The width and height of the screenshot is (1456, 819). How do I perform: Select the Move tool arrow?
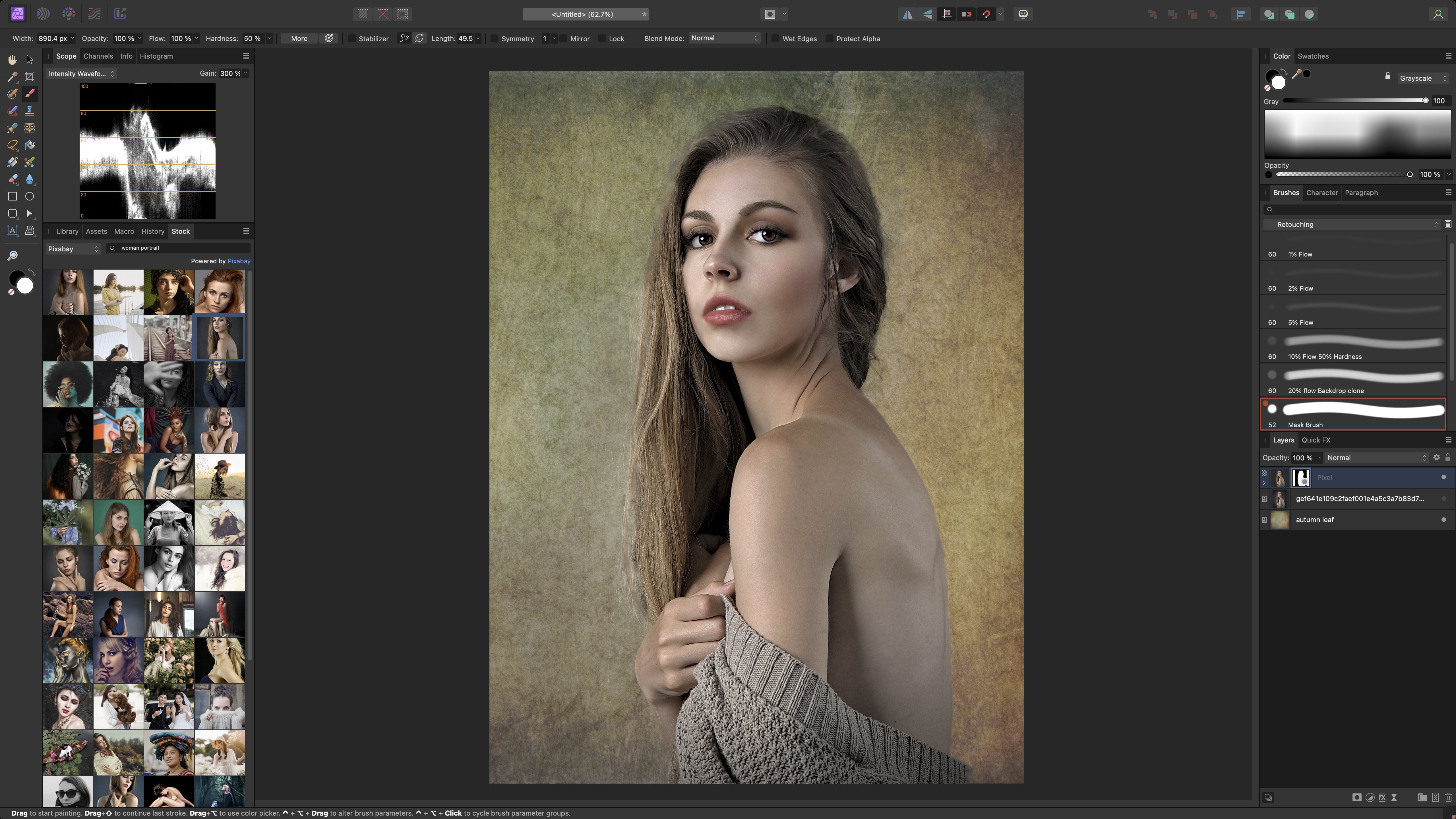click(29, 60)
